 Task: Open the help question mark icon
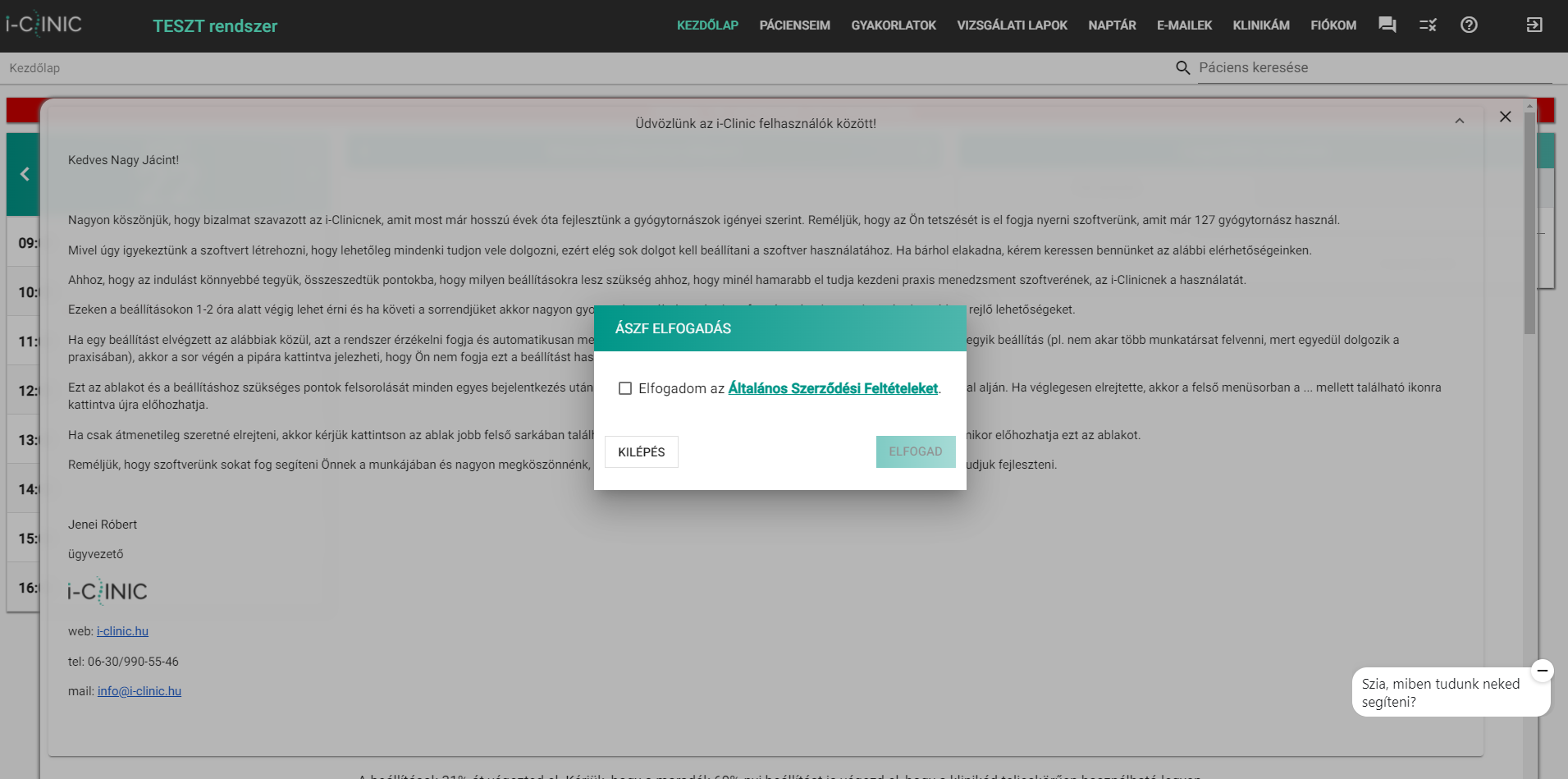click(1469, 25)
